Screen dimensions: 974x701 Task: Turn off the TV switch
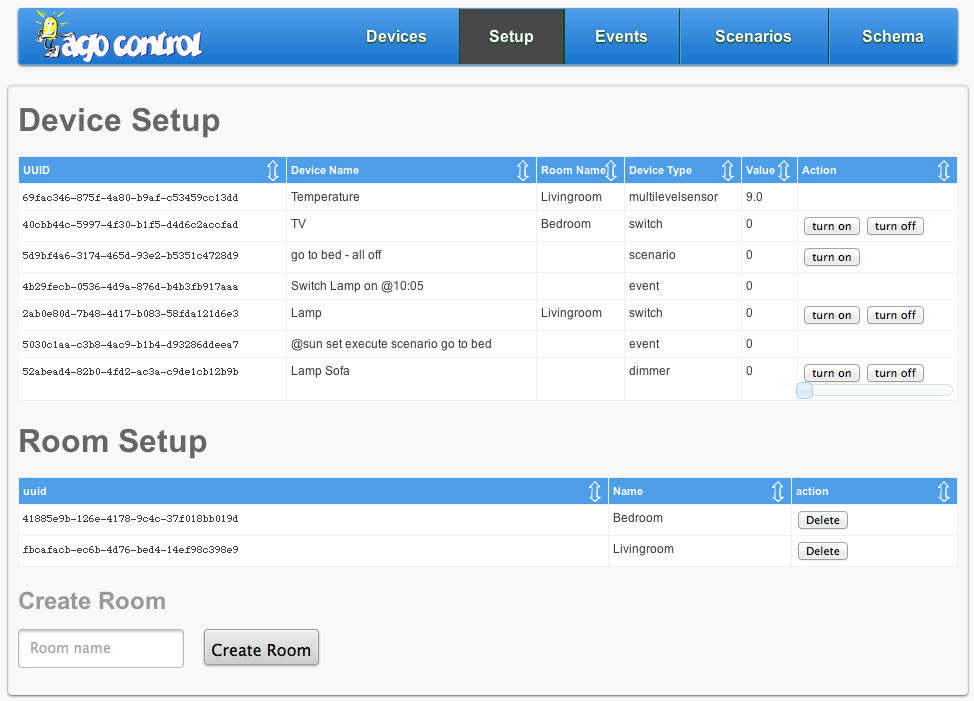point(895,226)
